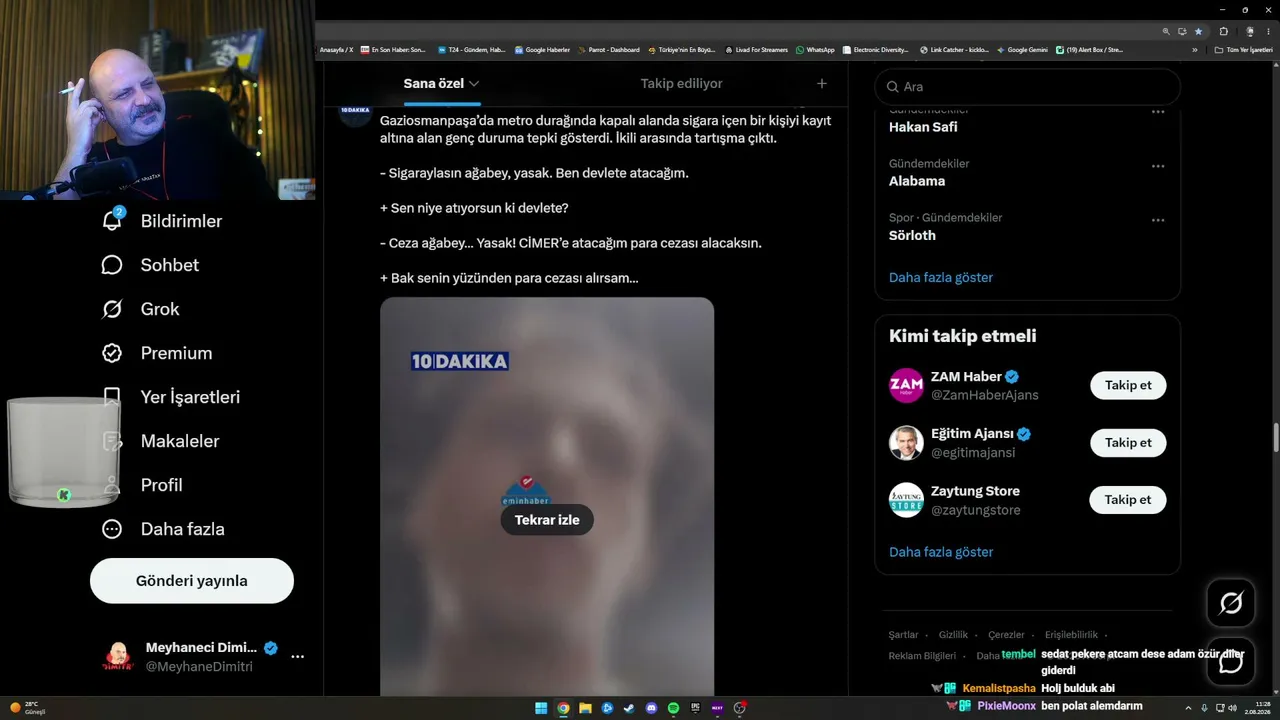
Task: Click the Gizlilik footer link
Action: 953,635
